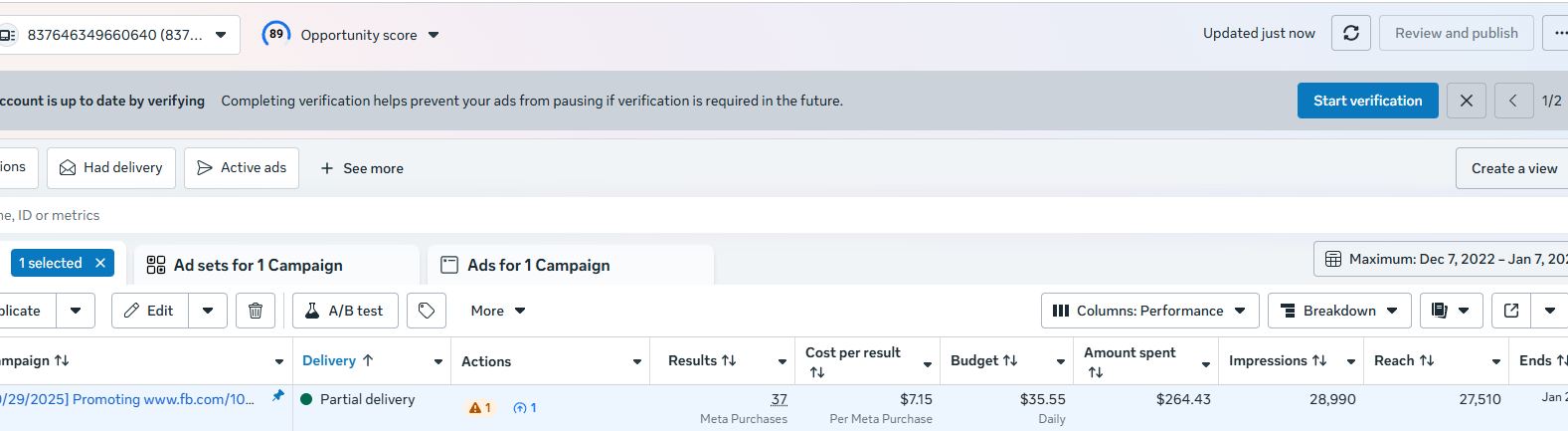Clear the 1 selected filter

pyautogui.click(x=100, y=263)
